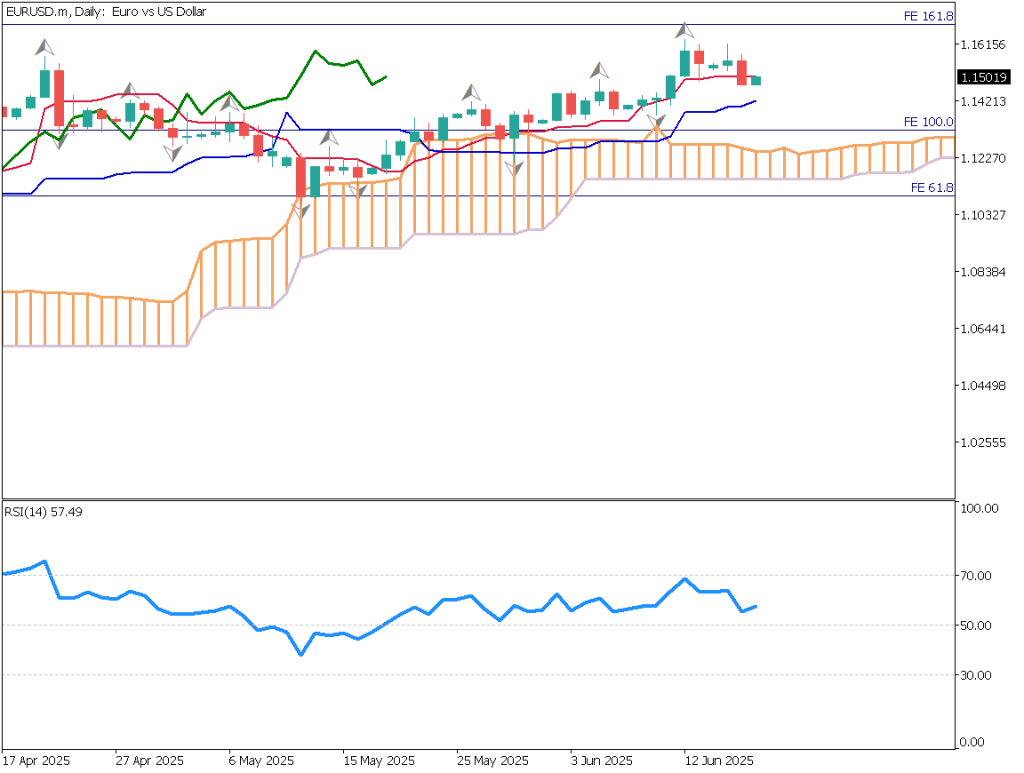
Task: Click the gray arrow below the 3 Jun pullback
Action: [x=656, y=120]
